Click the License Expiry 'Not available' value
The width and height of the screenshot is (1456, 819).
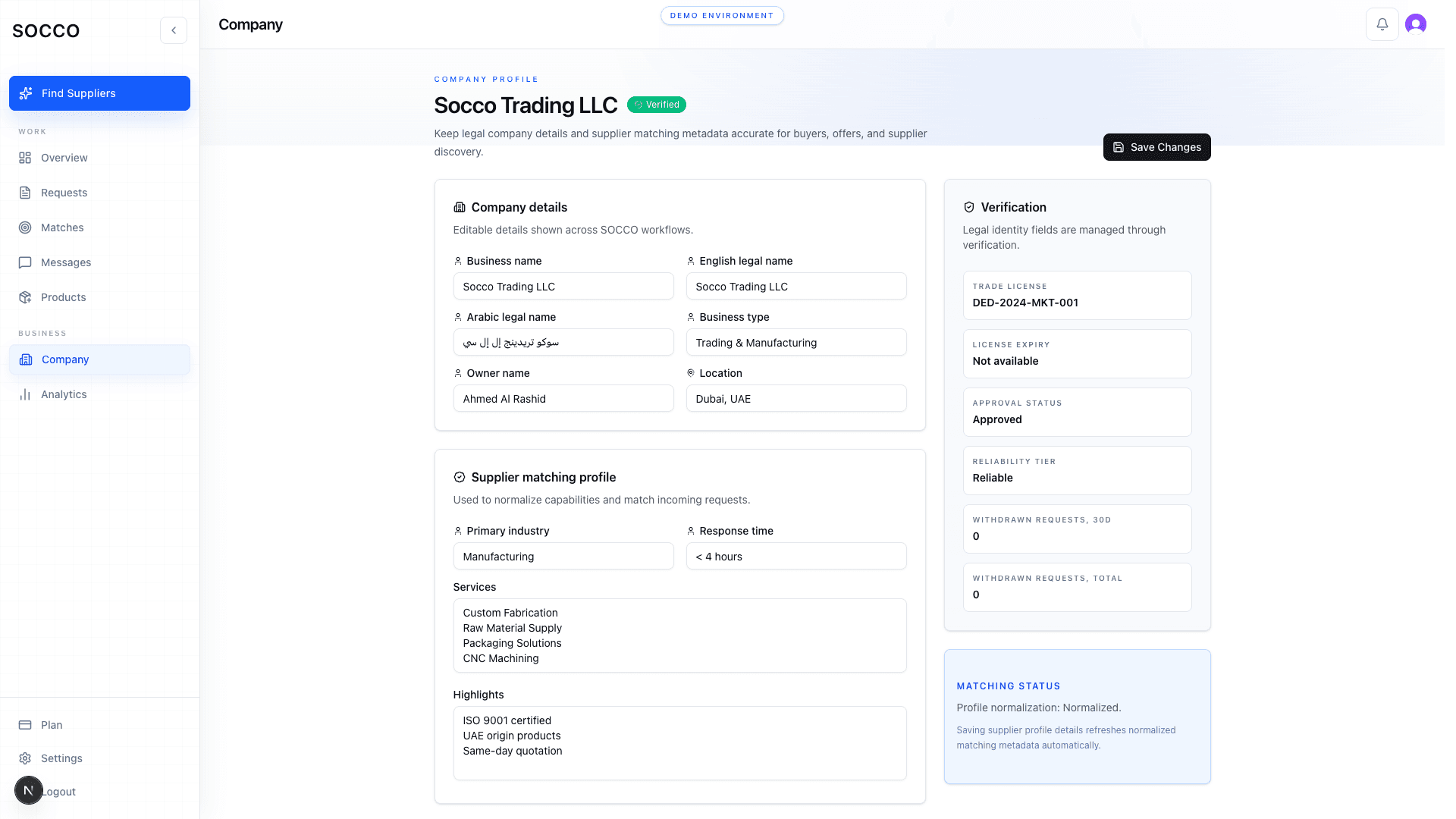pos(1006,361)
